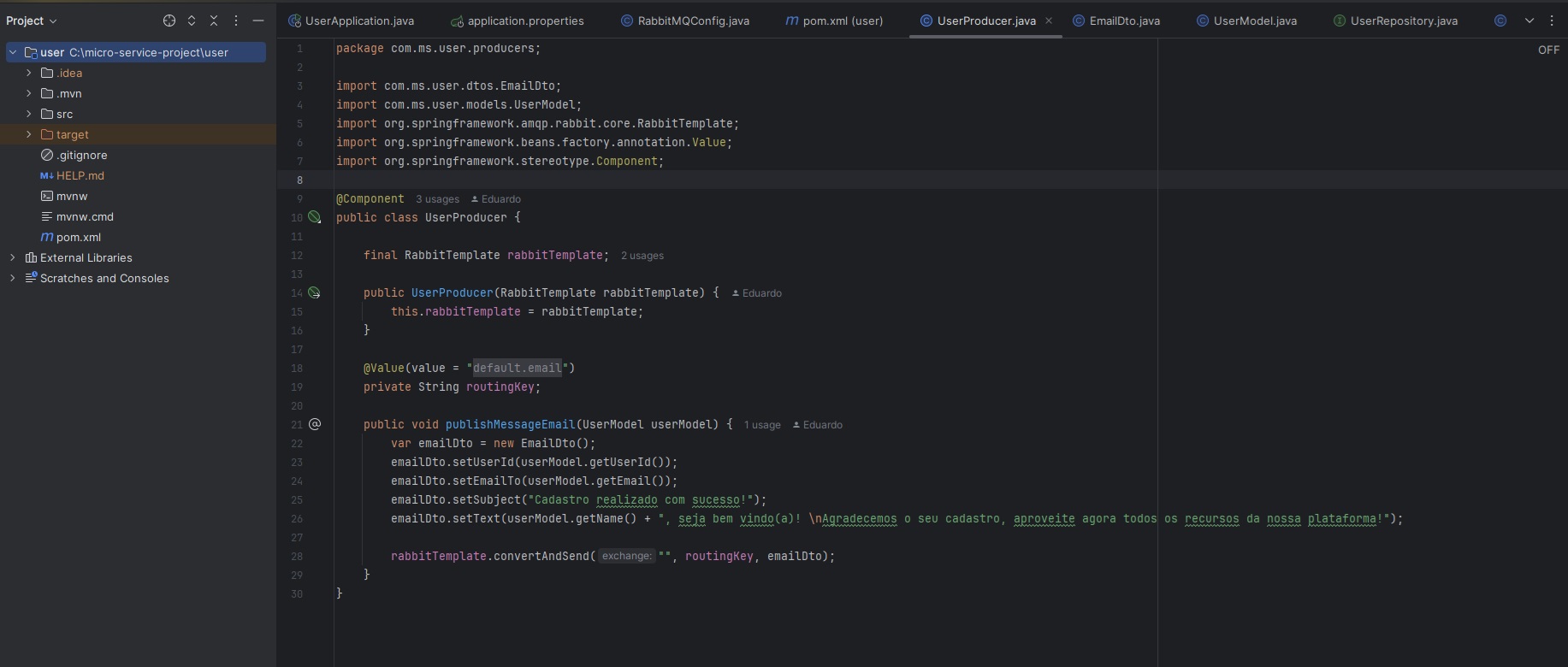1568x667 pixels.
Task: Close the UserProducer.java tab
Action: (1049, 21)
